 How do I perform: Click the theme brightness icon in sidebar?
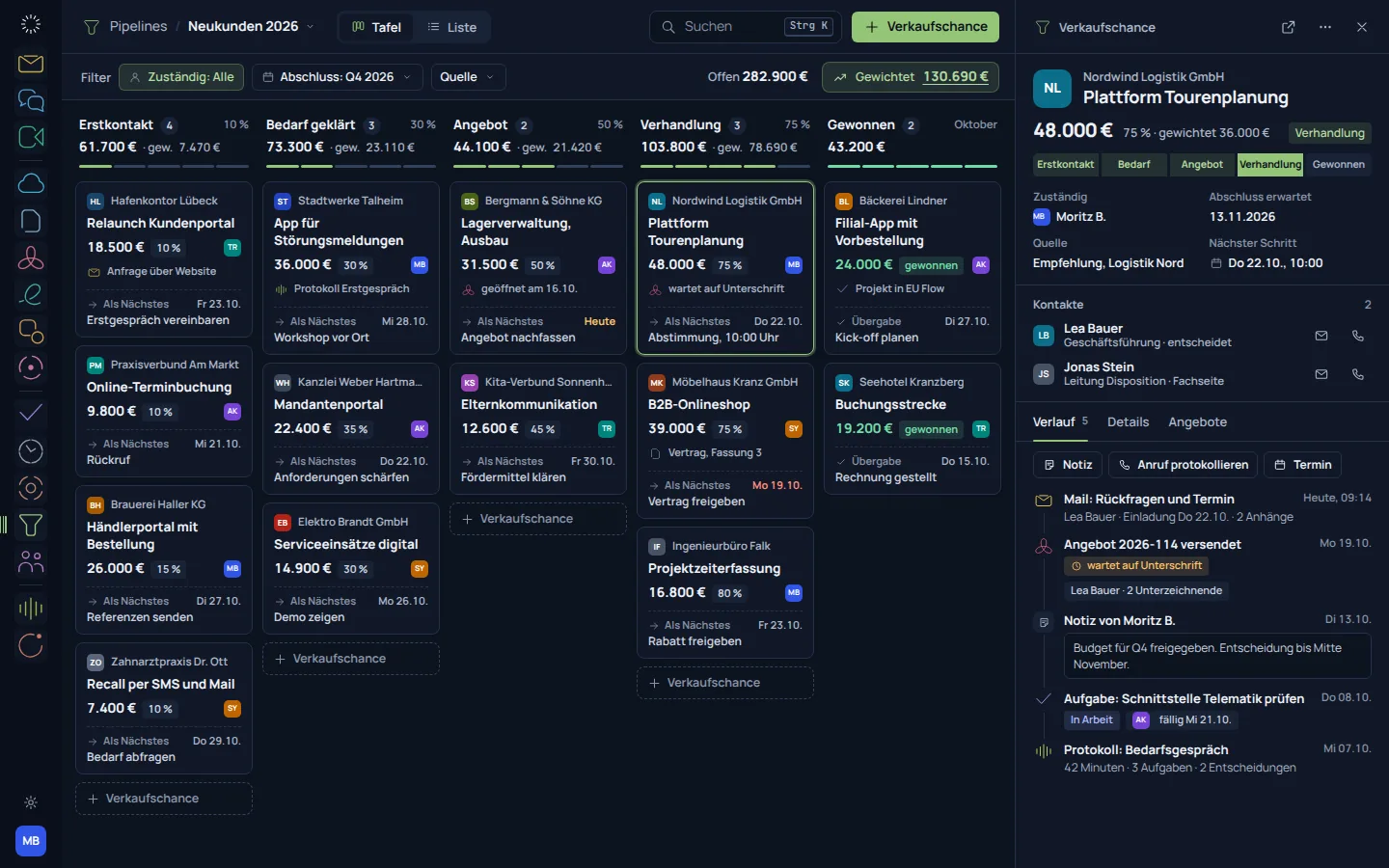(x=31, y=802)
